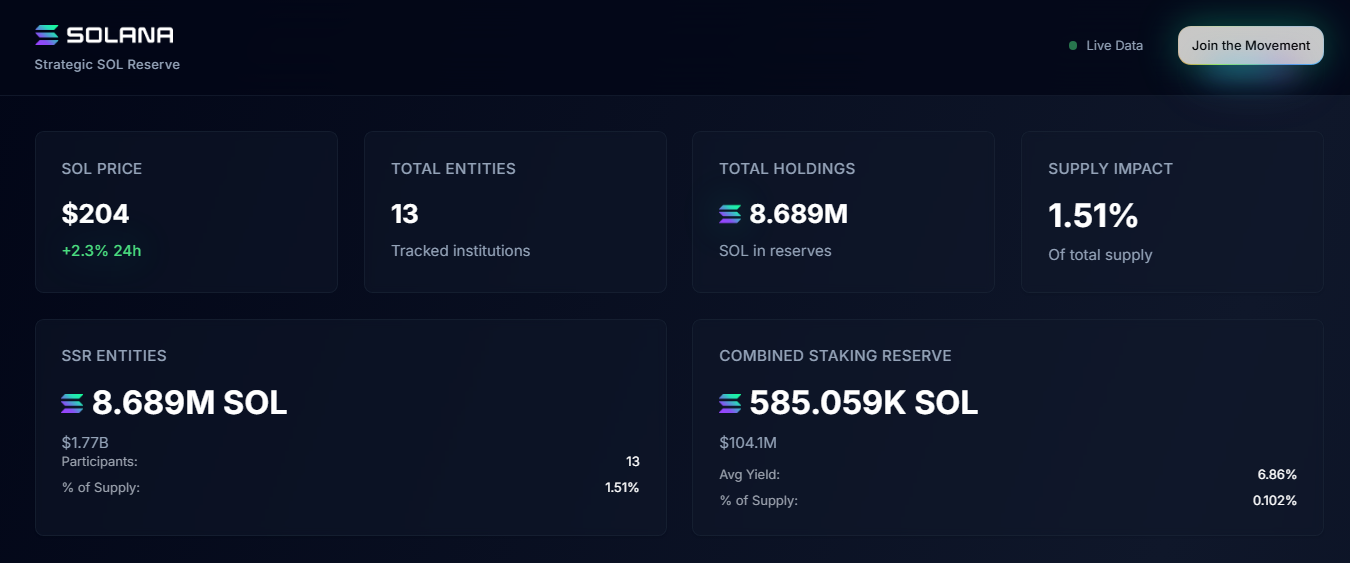Click the Avg Yield: label
The height and width of the screenshot is (563, 1350).
(750, 474)
